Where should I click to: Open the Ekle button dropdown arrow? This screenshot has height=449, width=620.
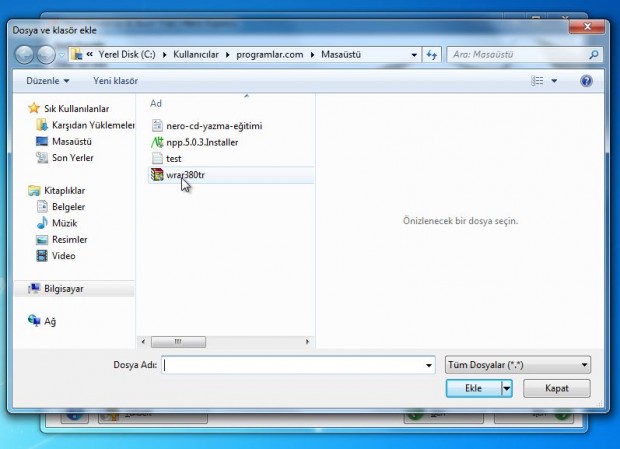coord(508,388)
